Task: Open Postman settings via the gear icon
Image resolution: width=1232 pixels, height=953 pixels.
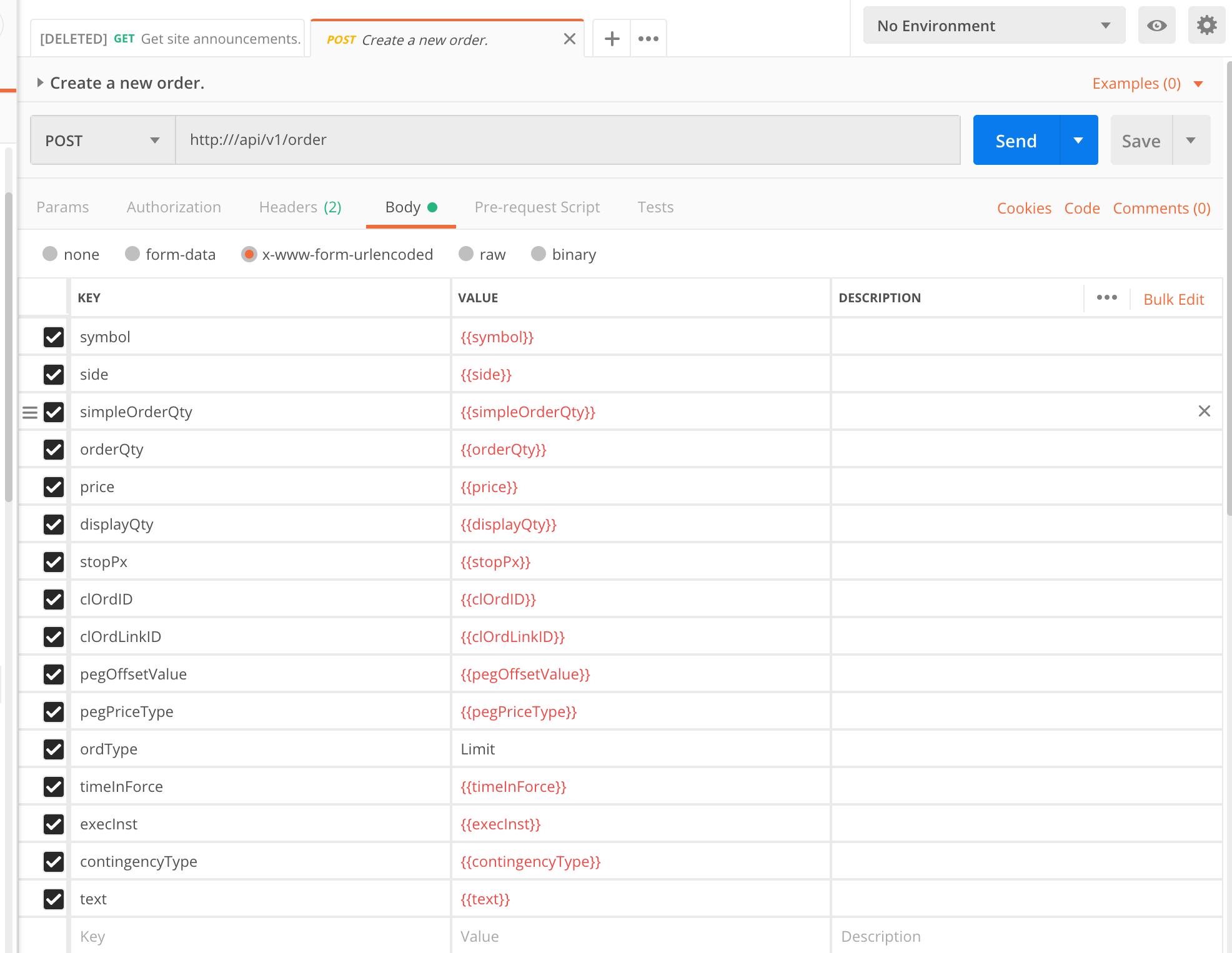Action: pyautogui.click(x=1206, y=25)
